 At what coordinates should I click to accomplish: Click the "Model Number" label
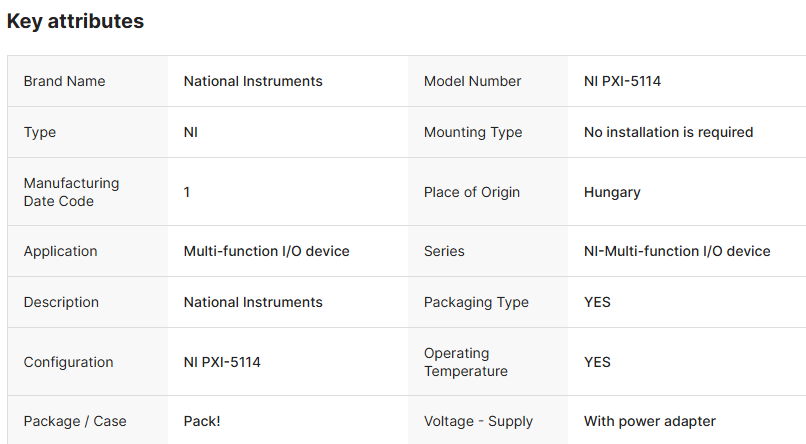pyautogui.click(x=472, y=81)
